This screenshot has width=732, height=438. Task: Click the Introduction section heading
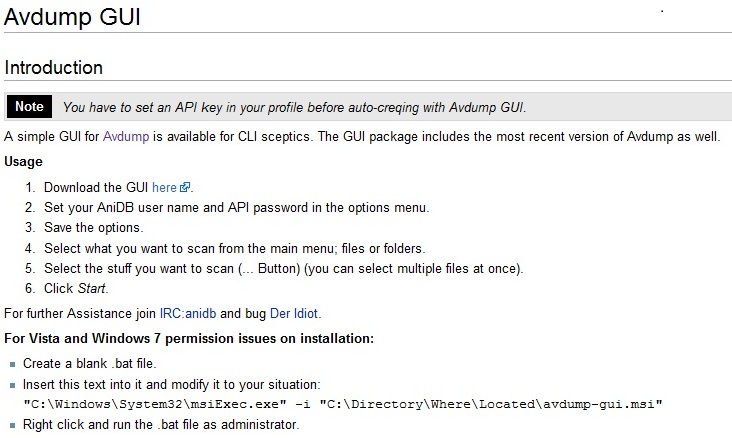[54, 68]
